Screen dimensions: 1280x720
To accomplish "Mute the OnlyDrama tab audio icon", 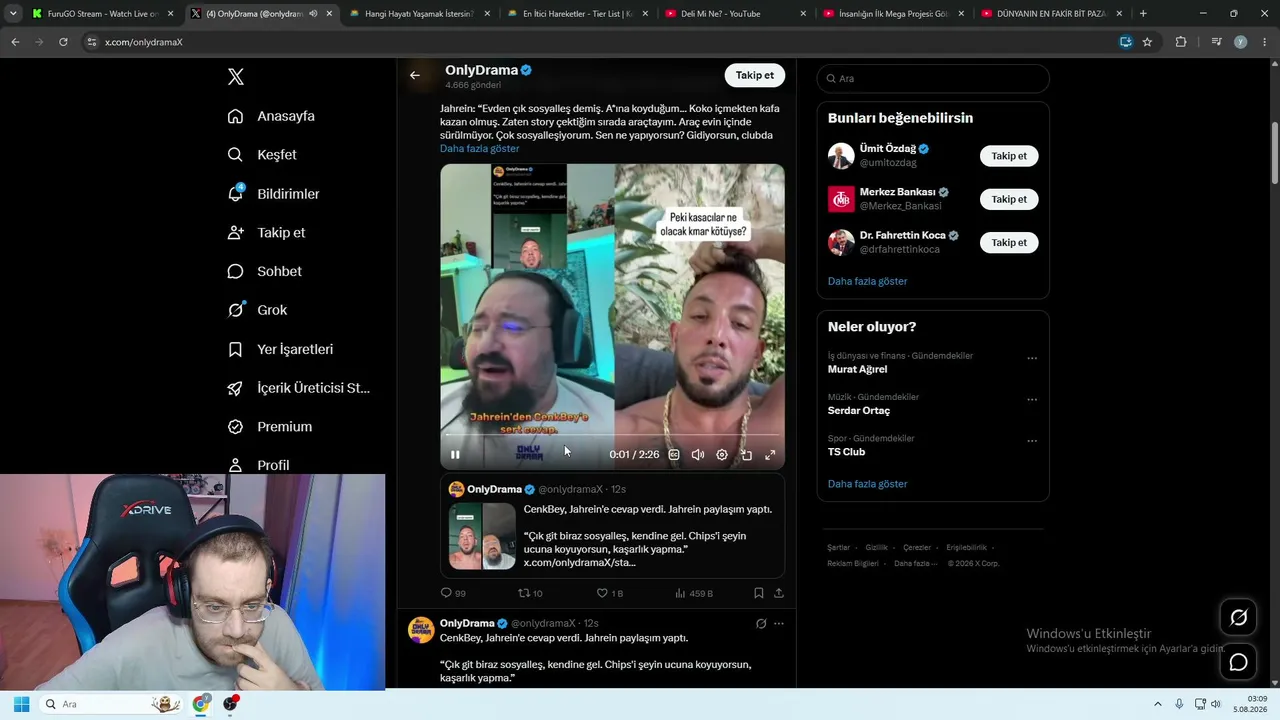I will (313, 14).
